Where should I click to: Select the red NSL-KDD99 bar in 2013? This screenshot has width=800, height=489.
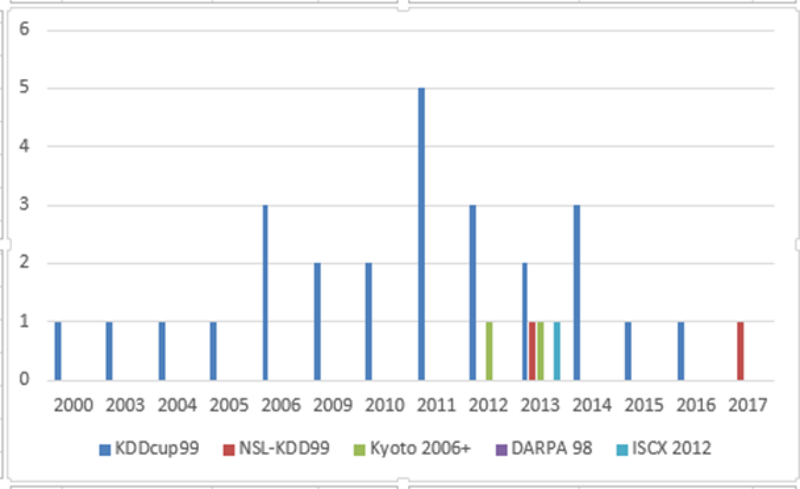click(532, 351)
